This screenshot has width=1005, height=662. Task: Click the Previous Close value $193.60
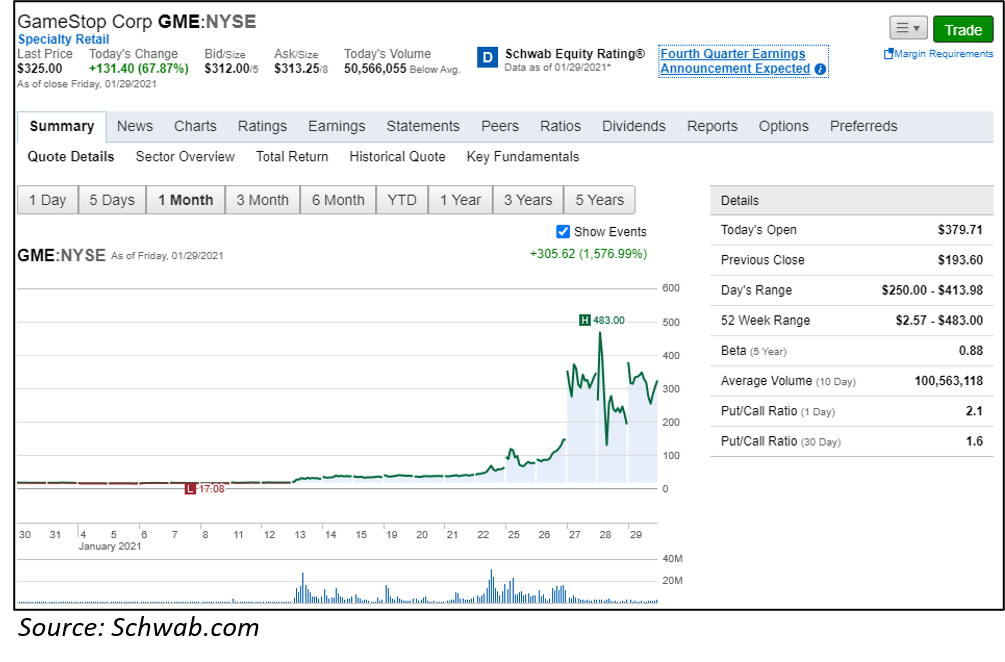[x=959, y=260]
